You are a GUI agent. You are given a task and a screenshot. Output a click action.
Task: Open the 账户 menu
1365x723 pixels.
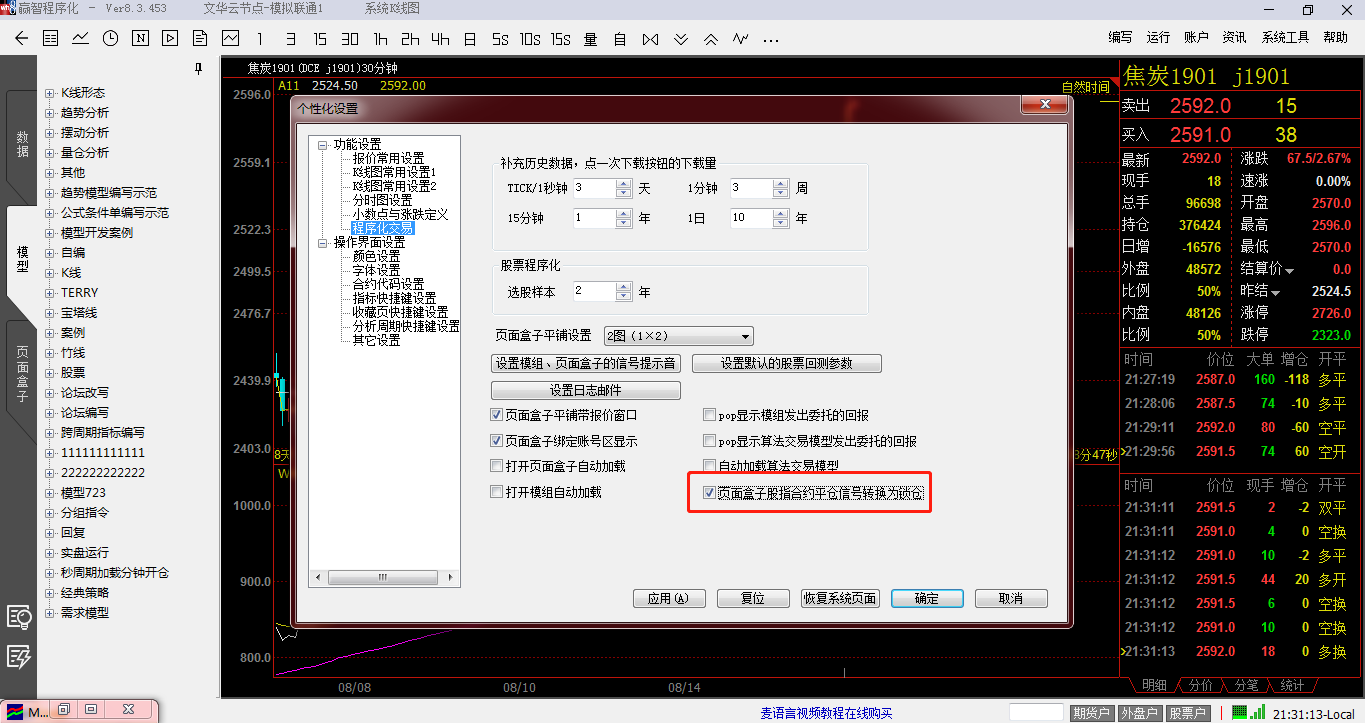(x=1197, y=38)
